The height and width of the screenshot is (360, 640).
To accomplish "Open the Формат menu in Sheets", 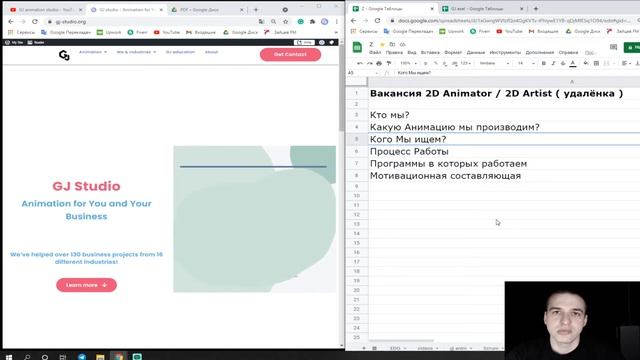I will tap(453, 53).
